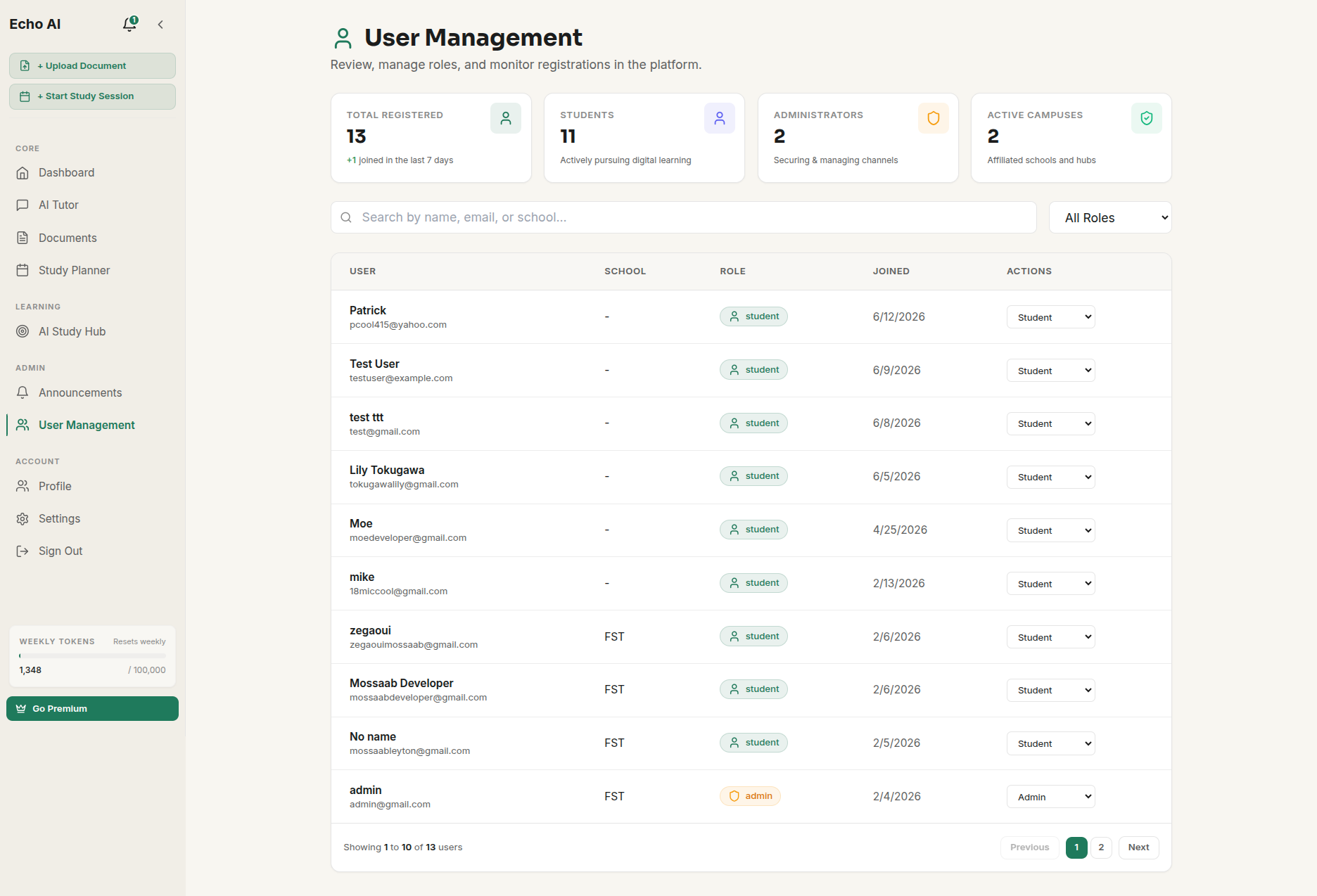Click the AI Study Hub target icon
The width and height of the screenshot is (1317, 896).
pyautogui.click(x=23, y=331)
